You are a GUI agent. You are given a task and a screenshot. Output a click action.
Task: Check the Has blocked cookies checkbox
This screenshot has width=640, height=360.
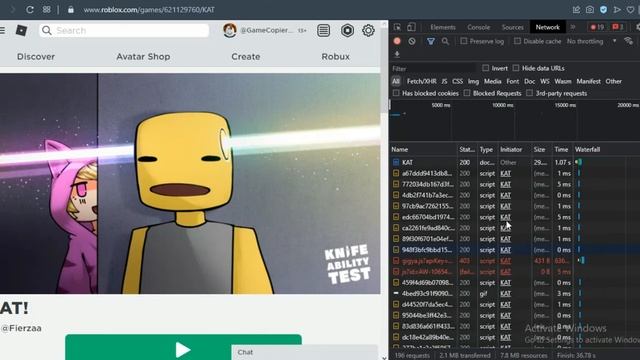click(396, 93)
